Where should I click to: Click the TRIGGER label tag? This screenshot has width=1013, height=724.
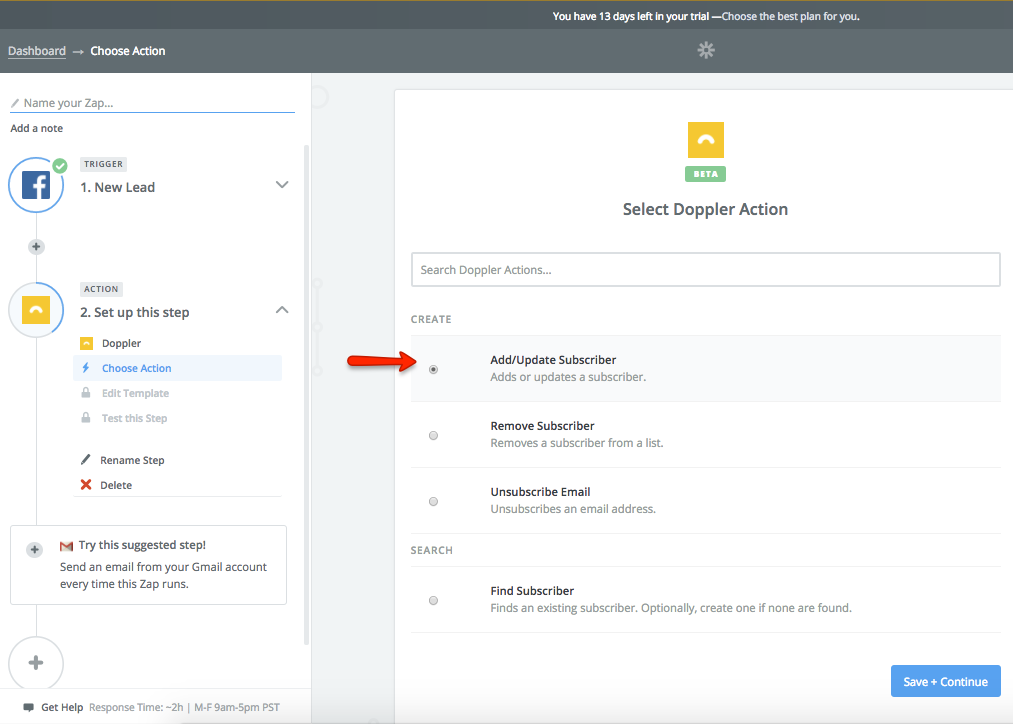103,164
